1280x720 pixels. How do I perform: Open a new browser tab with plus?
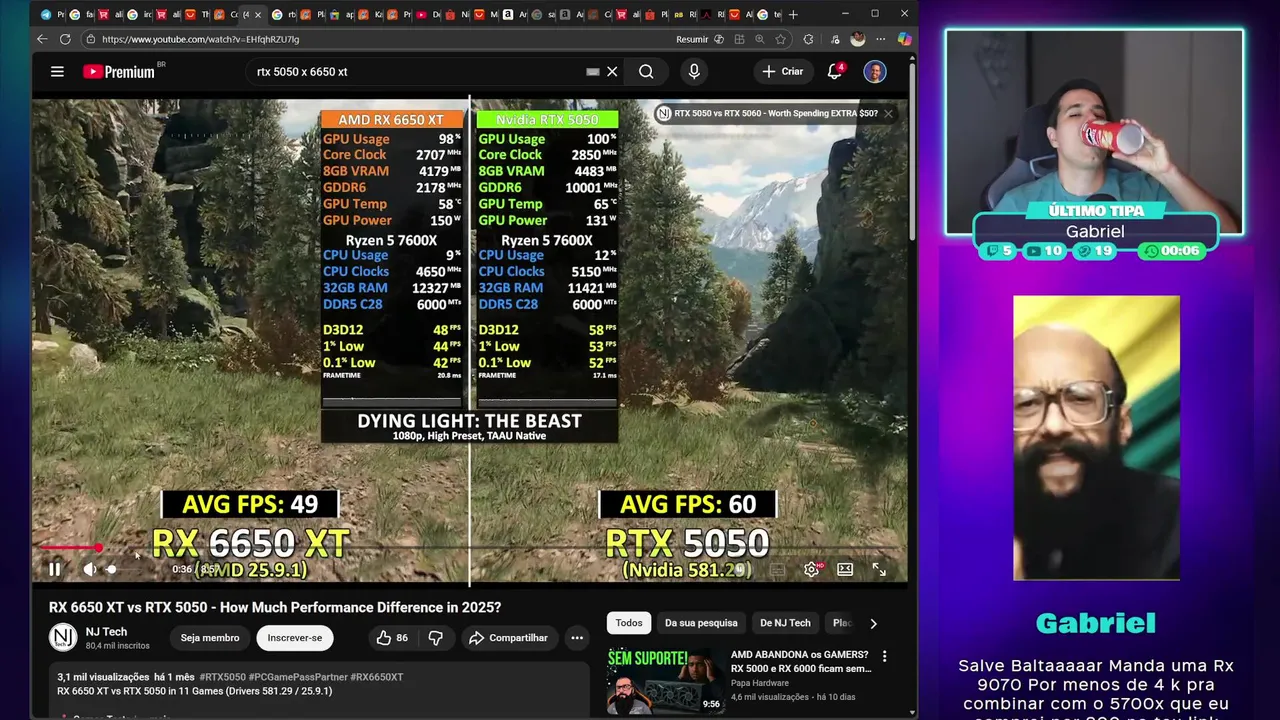(793, 15)
